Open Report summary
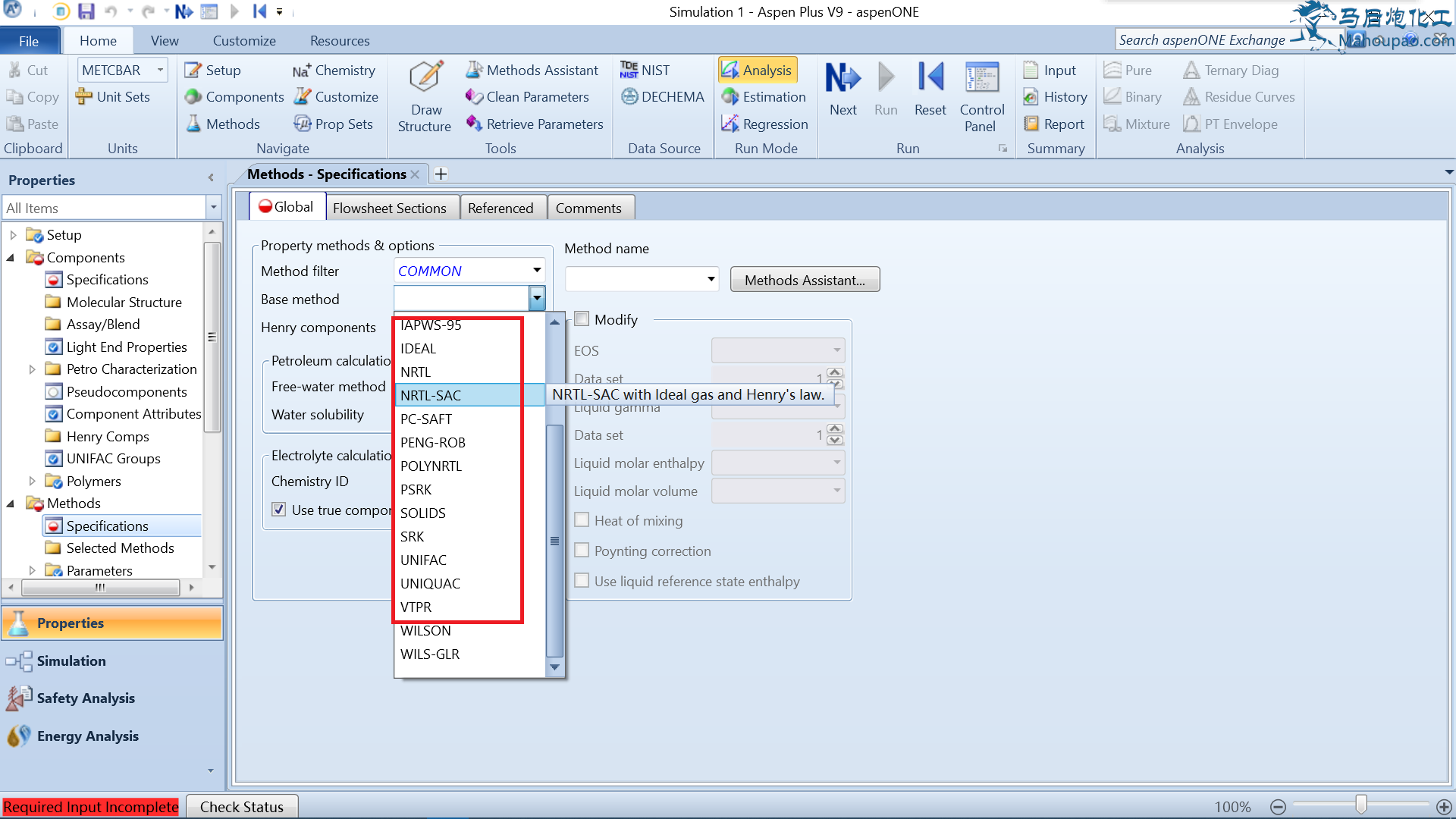The width and height of the screenshot is (1456, 819). point(1054,124)
